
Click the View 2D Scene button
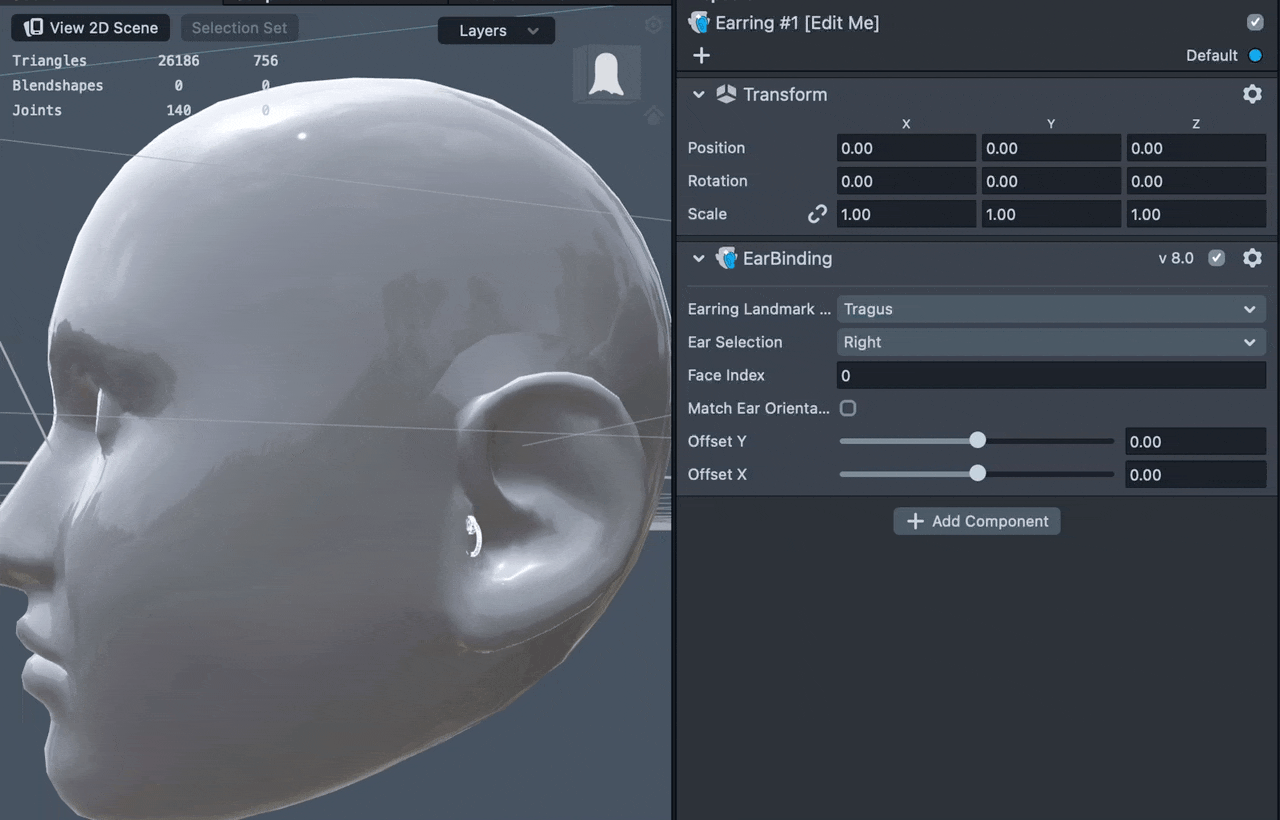[91, 28]
